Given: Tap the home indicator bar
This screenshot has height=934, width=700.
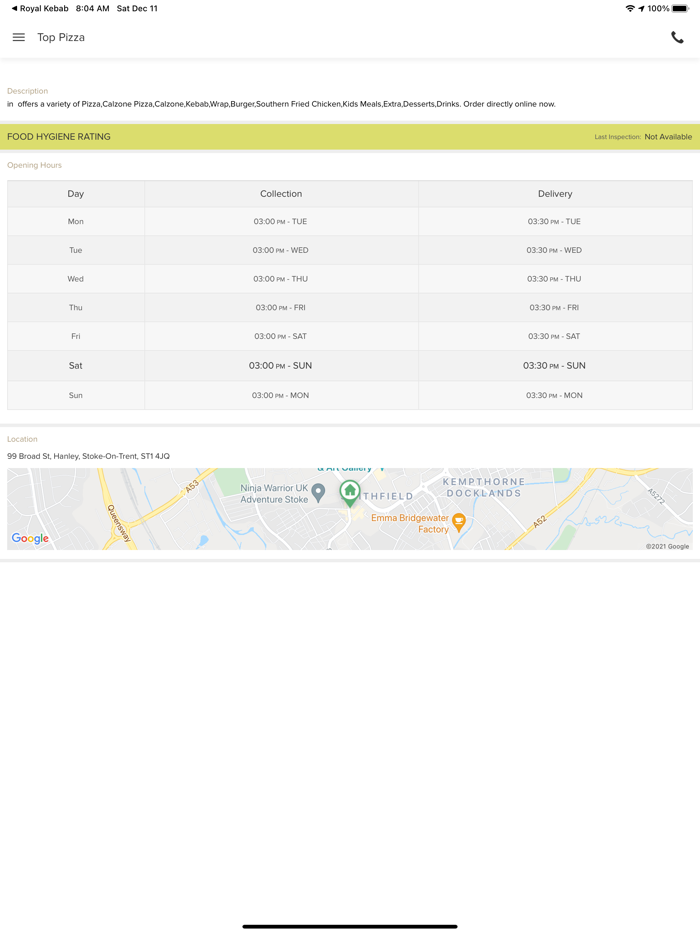Looking at the screenshot, I should tap(350, 926).
